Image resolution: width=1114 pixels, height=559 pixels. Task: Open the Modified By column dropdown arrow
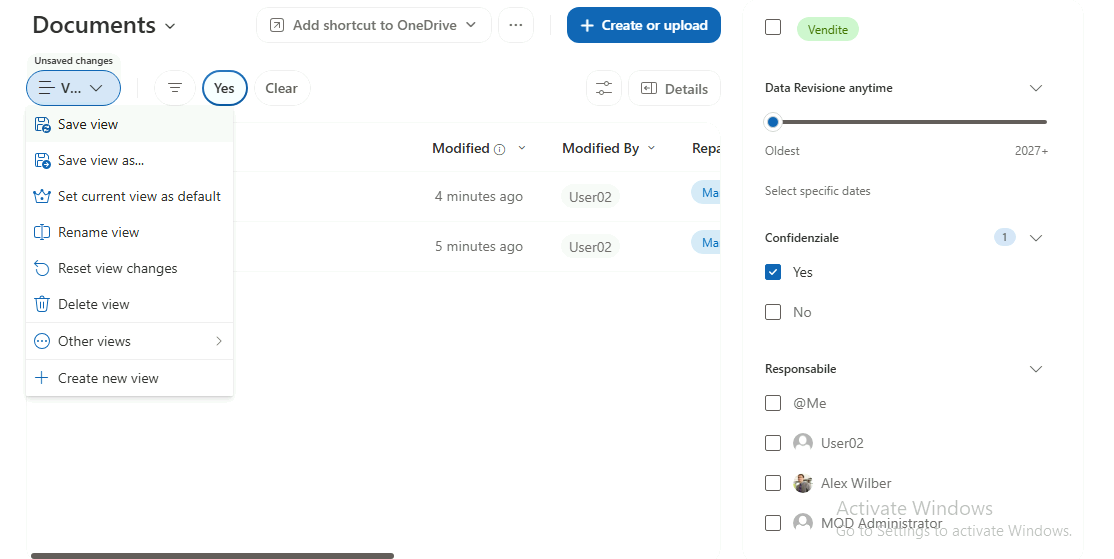click(651, 148)
